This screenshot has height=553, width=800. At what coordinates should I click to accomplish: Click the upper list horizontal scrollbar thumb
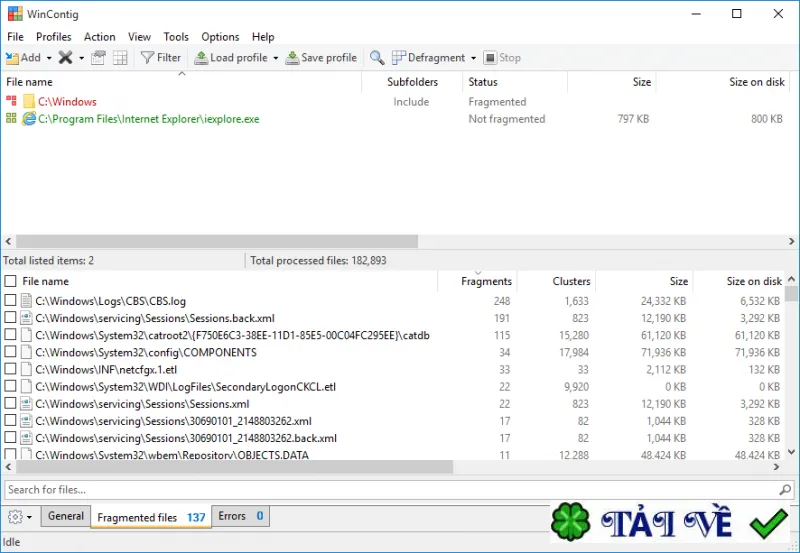pos(217,241)
